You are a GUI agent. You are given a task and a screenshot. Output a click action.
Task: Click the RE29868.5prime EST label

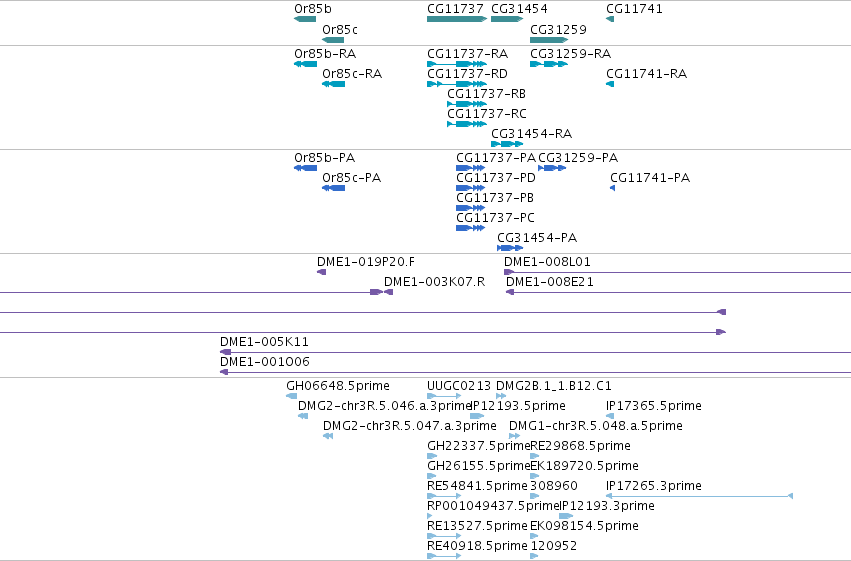pos(581,447)
